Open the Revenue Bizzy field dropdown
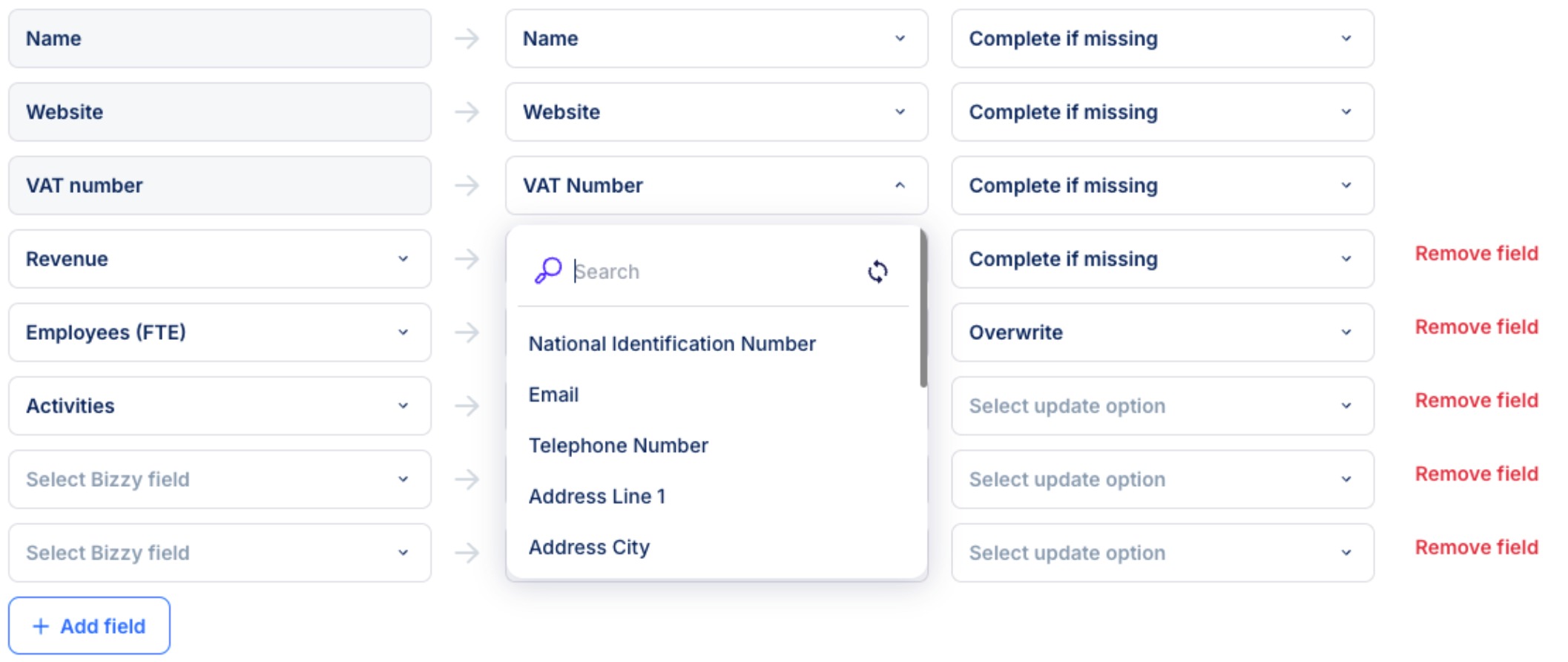Screen dimensions: 1568x662 [x=220, y=259]
